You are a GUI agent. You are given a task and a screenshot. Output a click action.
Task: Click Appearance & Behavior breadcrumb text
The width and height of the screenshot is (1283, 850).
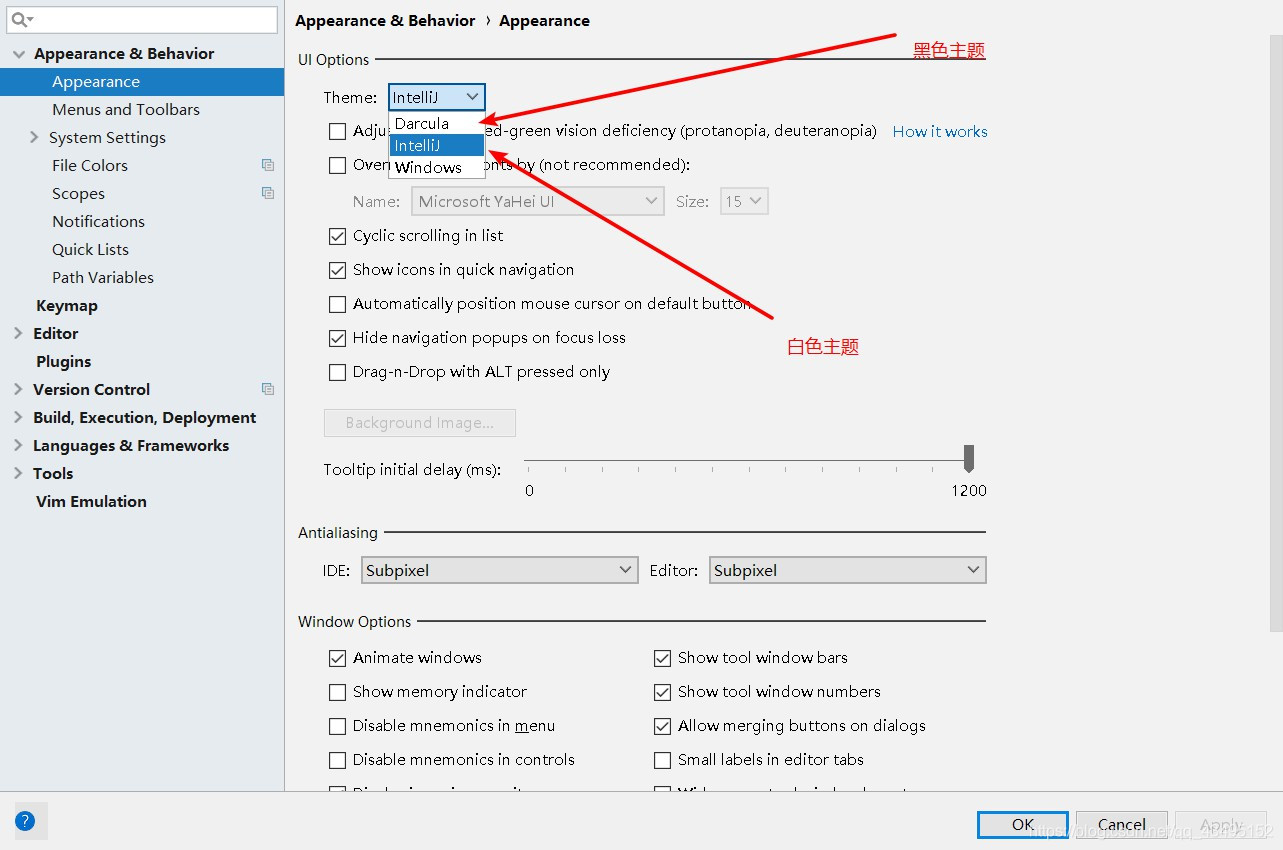[x=385, y=21]
